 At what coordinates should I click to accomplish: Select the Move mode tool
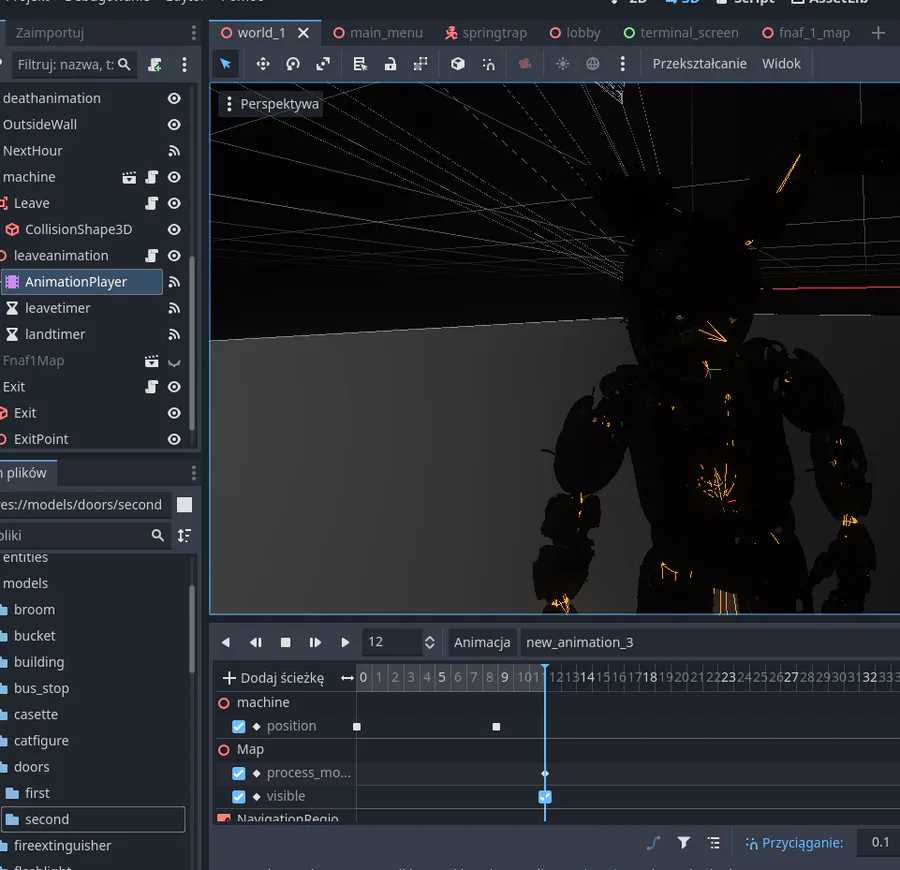point(263,63)
